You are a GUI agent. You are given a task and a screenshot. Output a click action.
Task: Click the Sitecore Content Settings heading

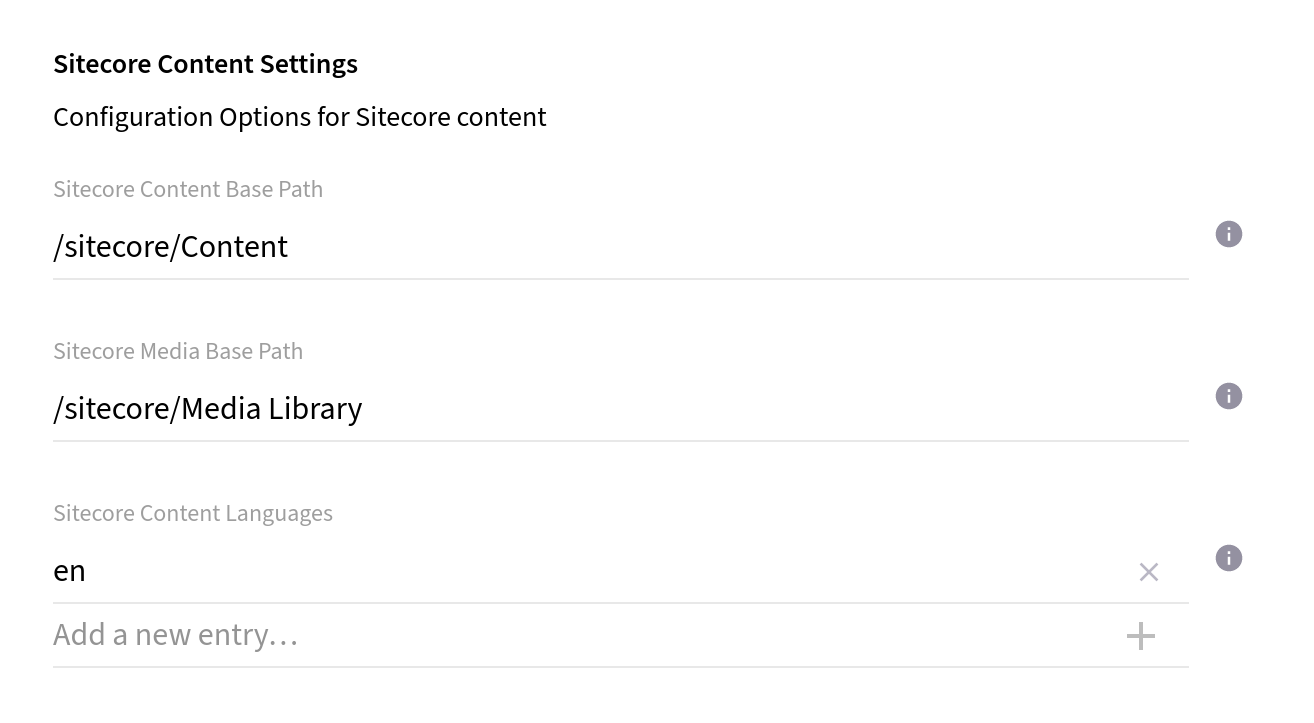click(205, 63)
